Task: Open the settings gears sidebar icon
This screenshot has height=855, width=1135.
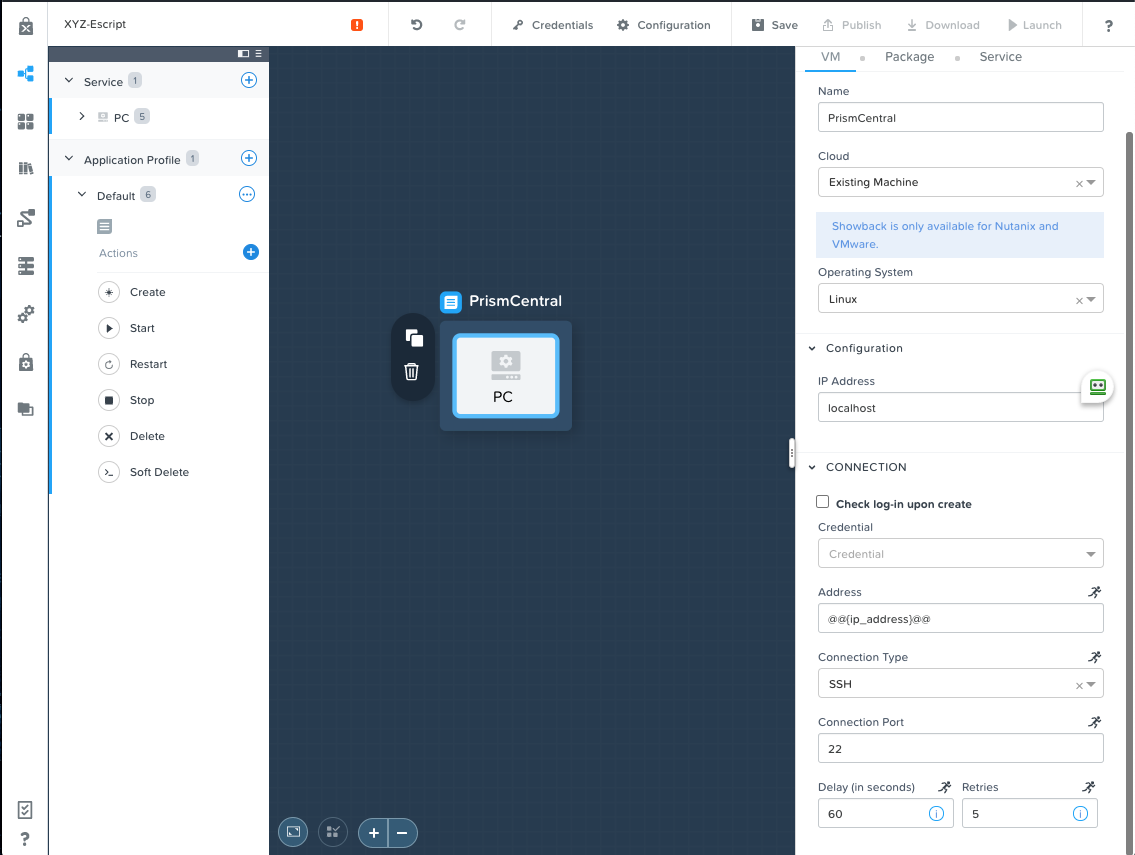Action: pyautogui.click(x=25, y=314)
